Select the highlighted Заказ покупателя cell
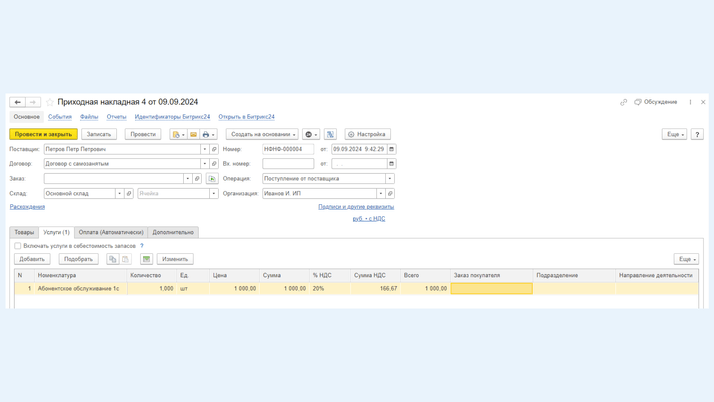The width and height of the screenshot is (714, 402). coord(491,288)
